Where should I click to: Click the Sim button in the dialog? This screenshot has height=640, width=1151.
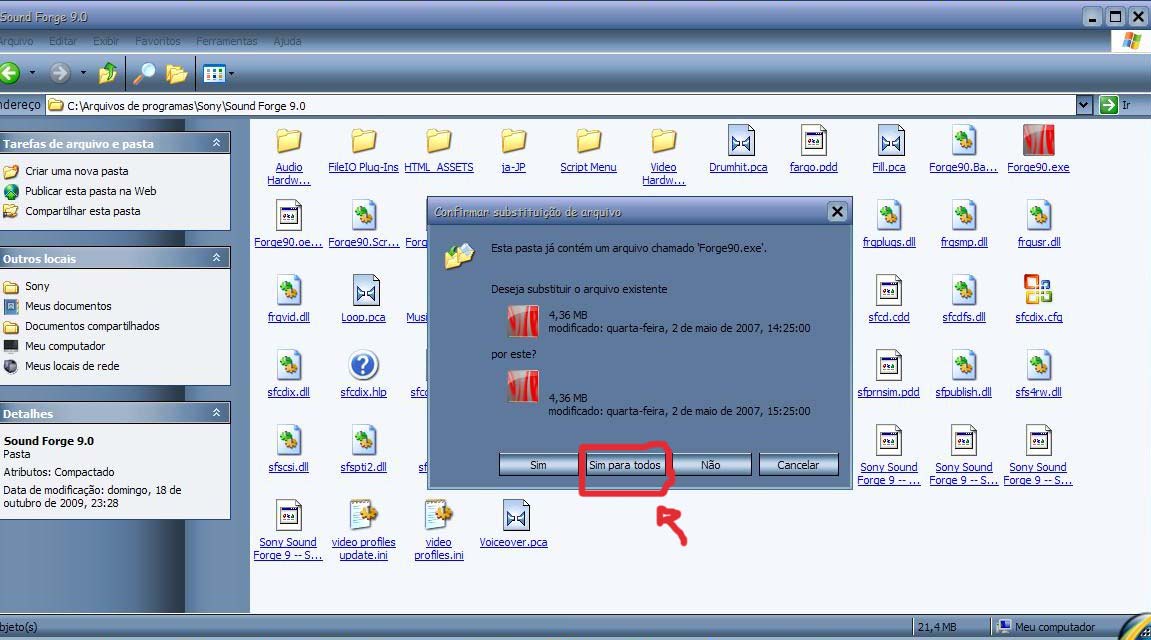pos(538,465)
